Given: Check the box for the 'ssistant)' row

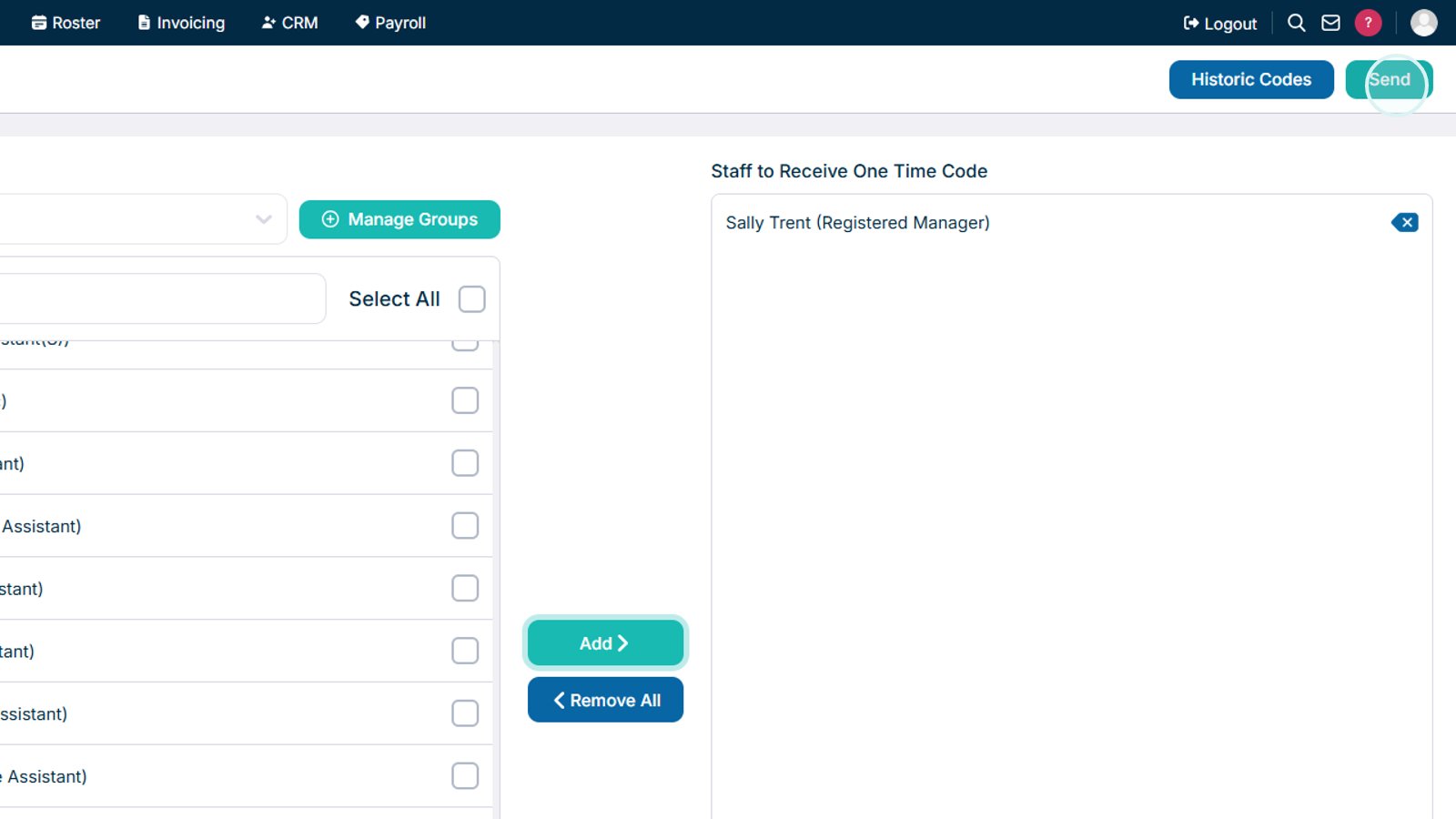Looking at the screenshot, I should [x=465, y=713].
